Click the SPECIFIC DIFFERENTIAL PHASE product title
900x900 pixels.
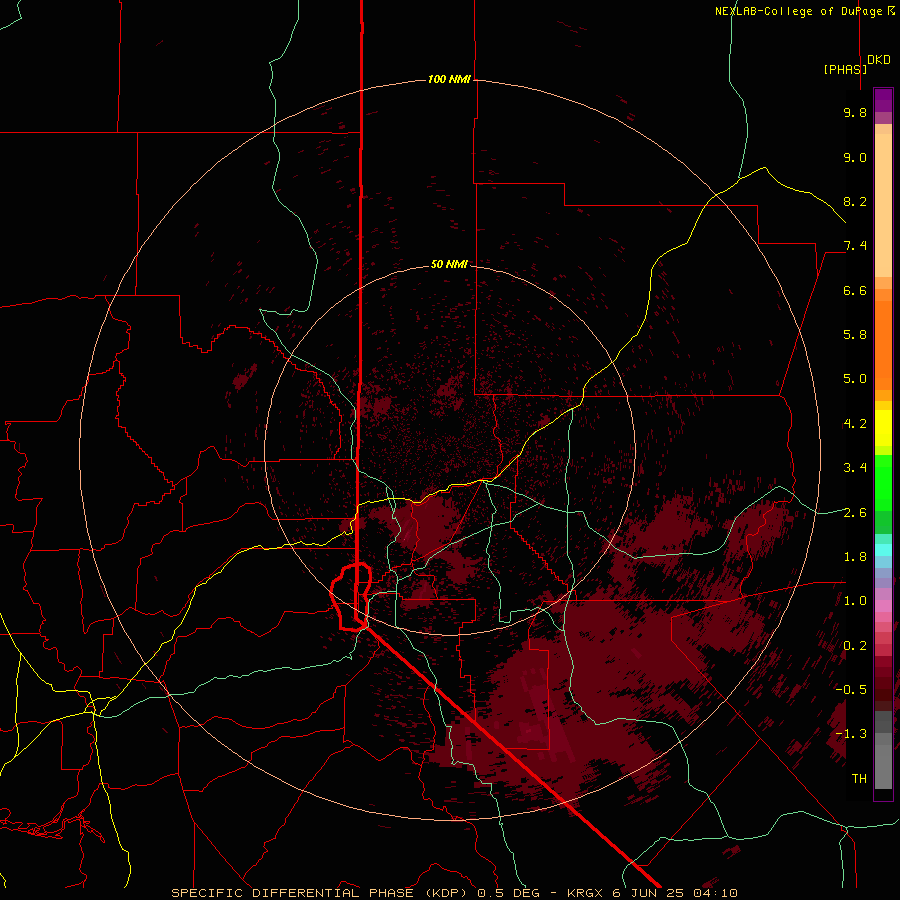click(293, 893)
